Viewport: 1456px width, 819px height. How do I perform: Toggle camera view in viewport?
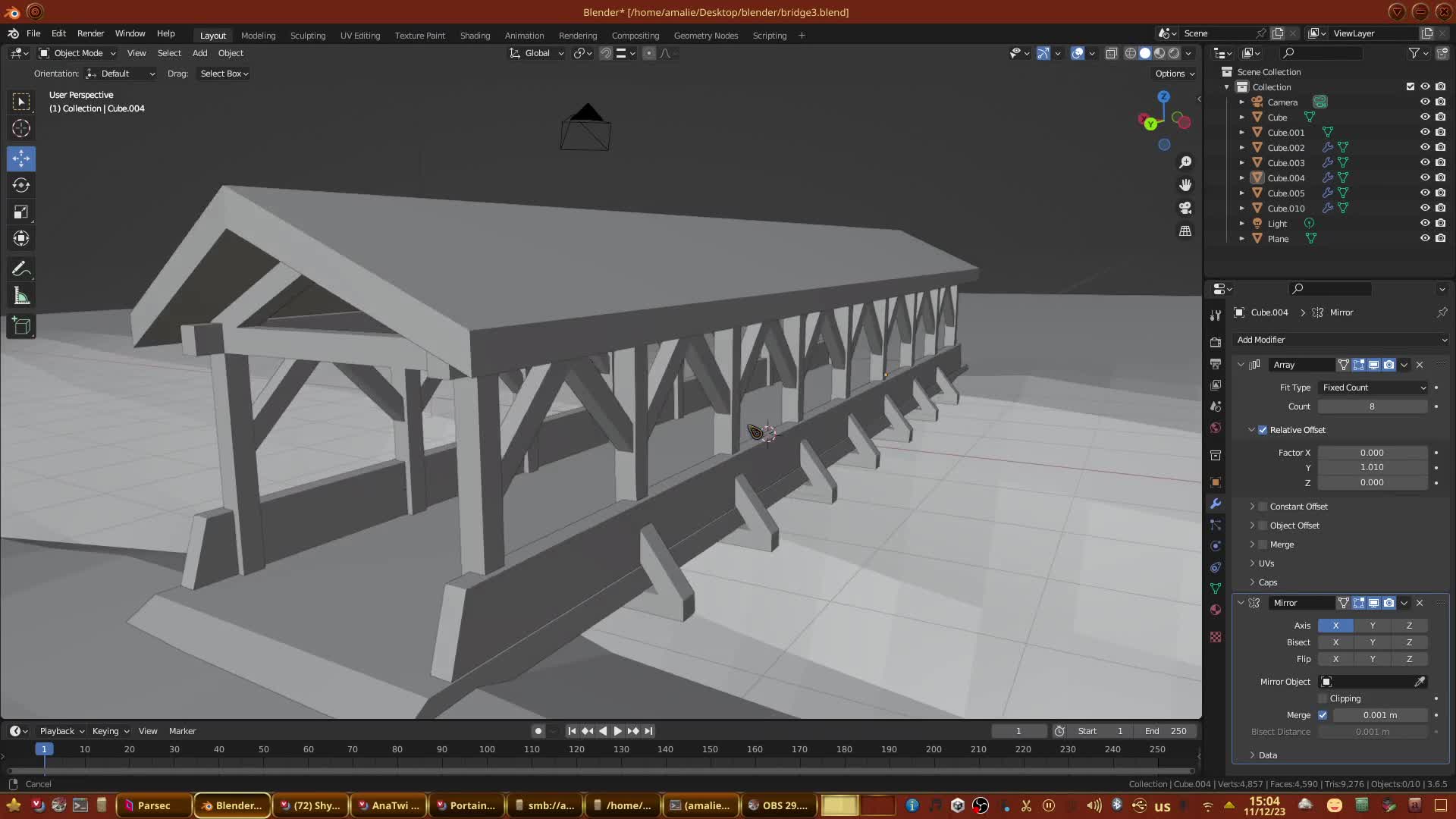click(1185, 208)
